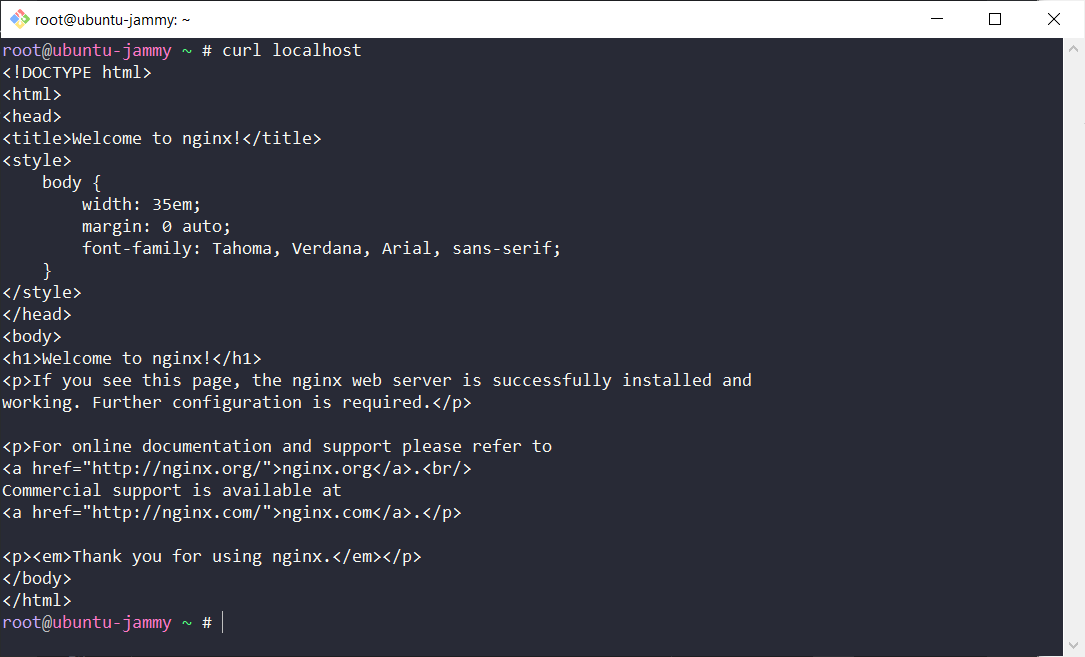Click the DOCTYPE html declaration line
The image size is (1085, 657).
coord(77,71)
